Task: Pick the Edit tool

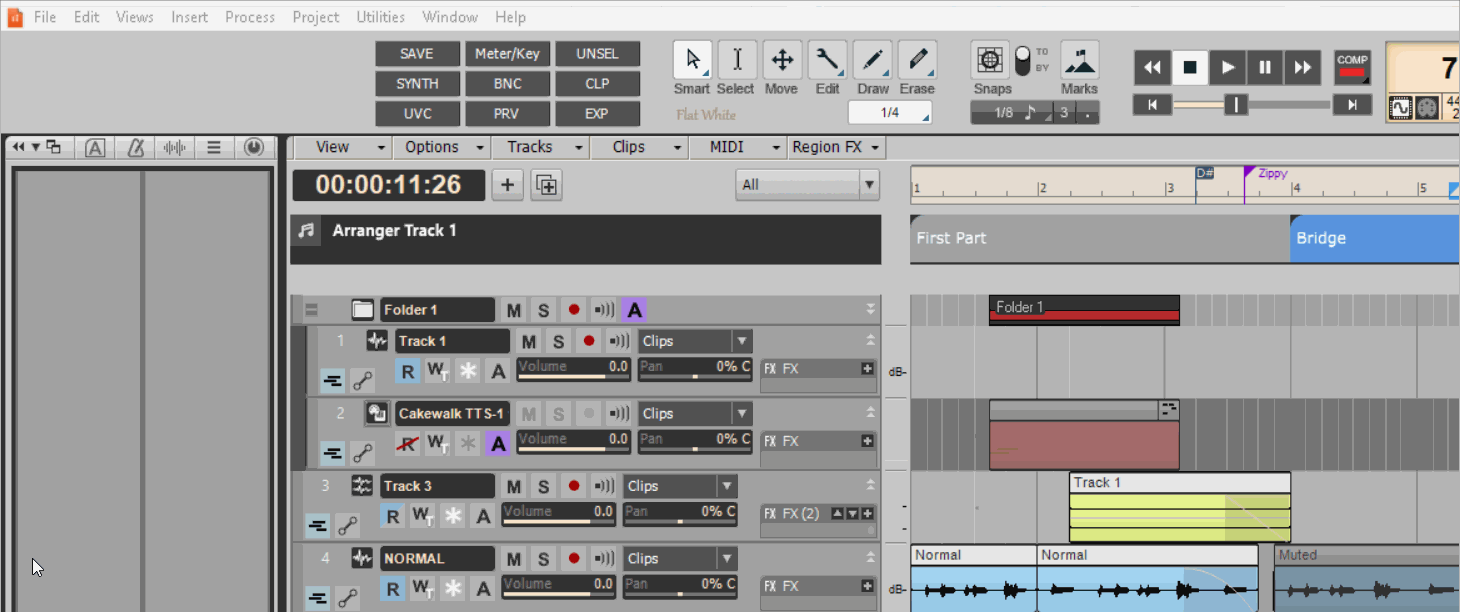Action: click(x=827, y=60)
